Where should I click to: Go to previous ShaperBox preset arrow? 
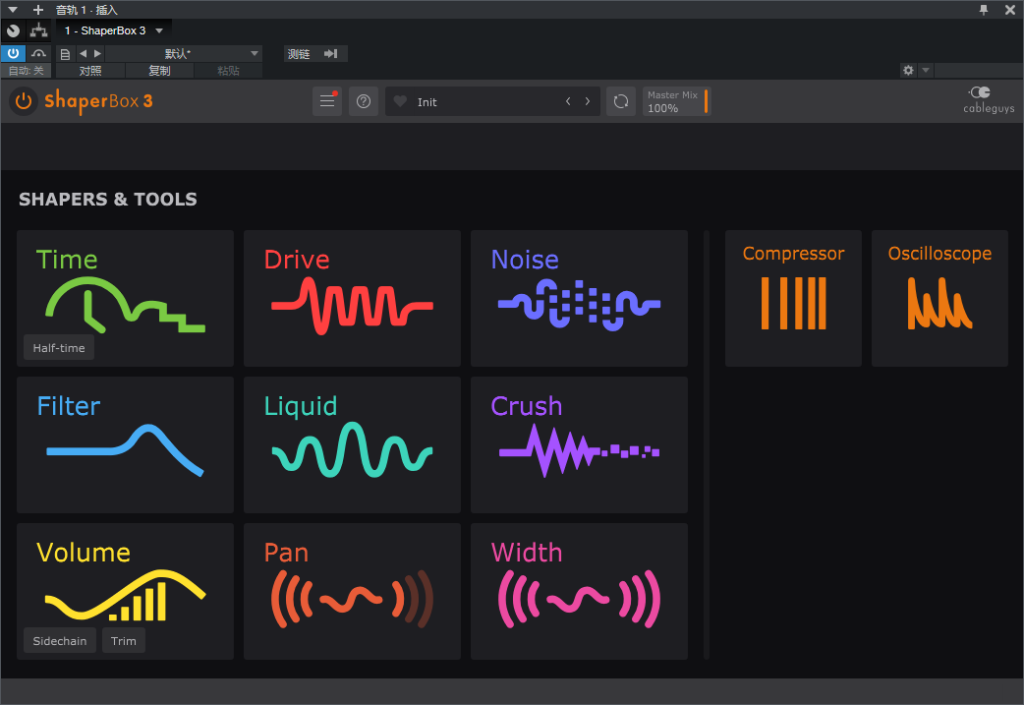pyautogui.click(x=568, y=101)
